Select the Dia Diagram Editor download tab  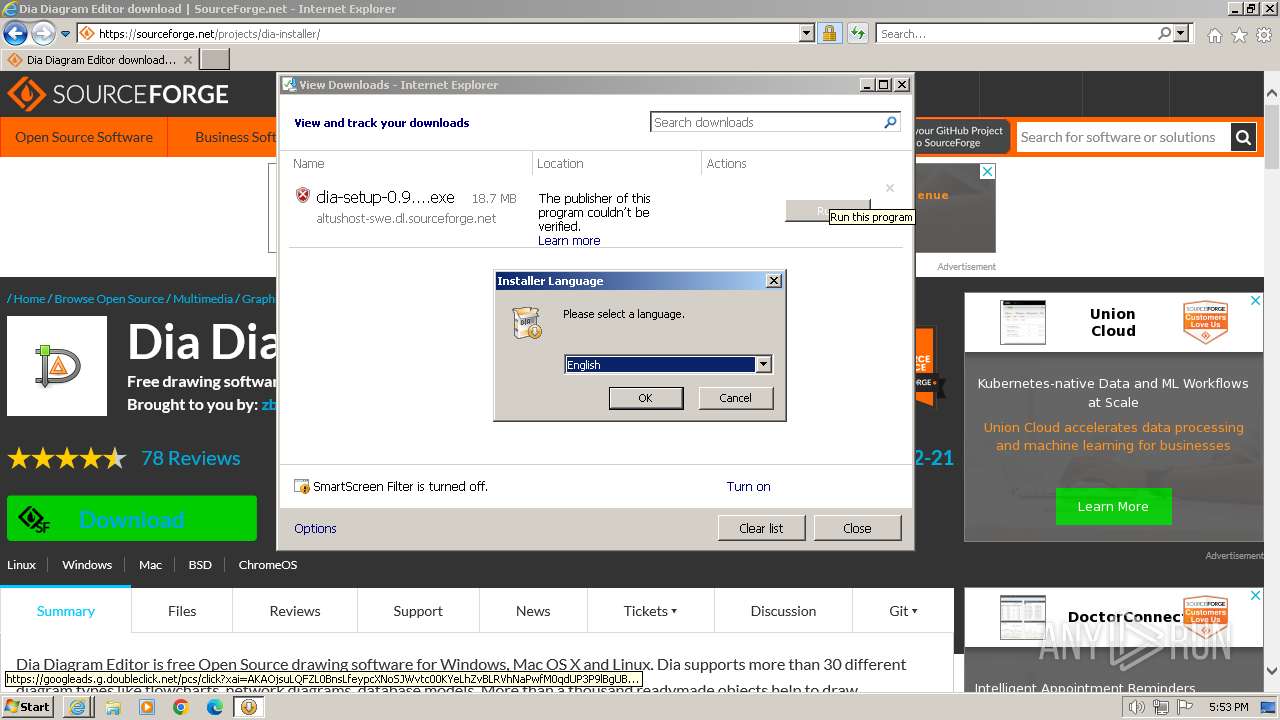tap(99, 59)
